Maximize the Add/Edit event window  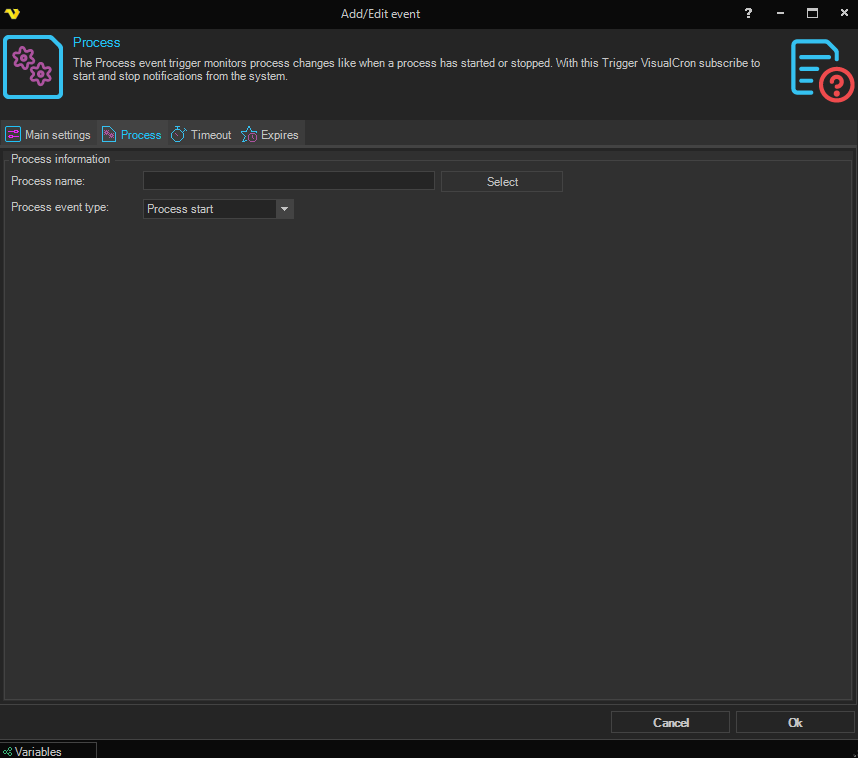812,14
